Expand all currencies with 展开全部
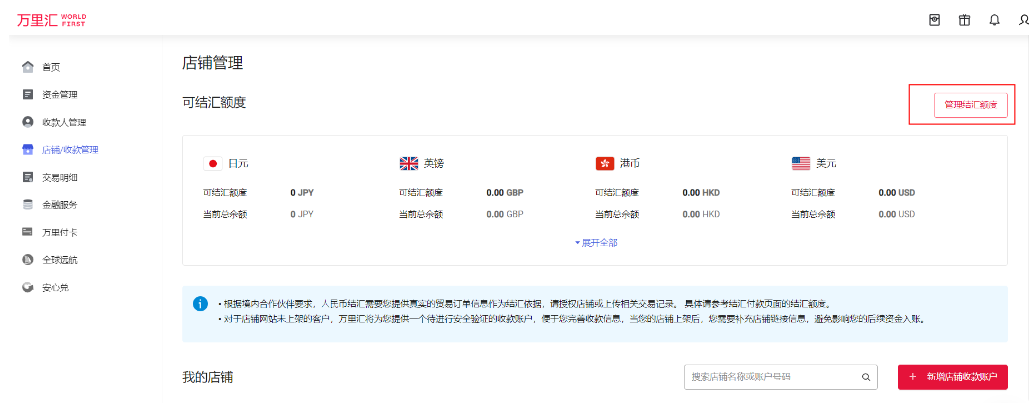 pyautogui.click(x=595, y=242)
